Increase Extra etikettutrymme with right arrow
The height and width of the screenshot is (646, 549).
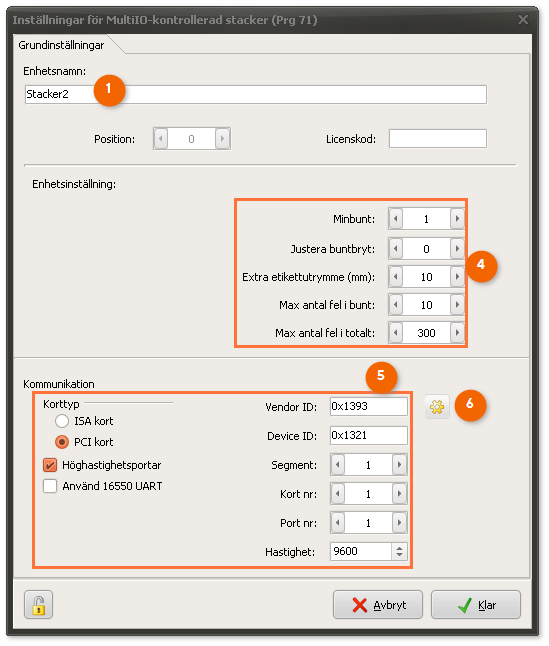[457, 277]
